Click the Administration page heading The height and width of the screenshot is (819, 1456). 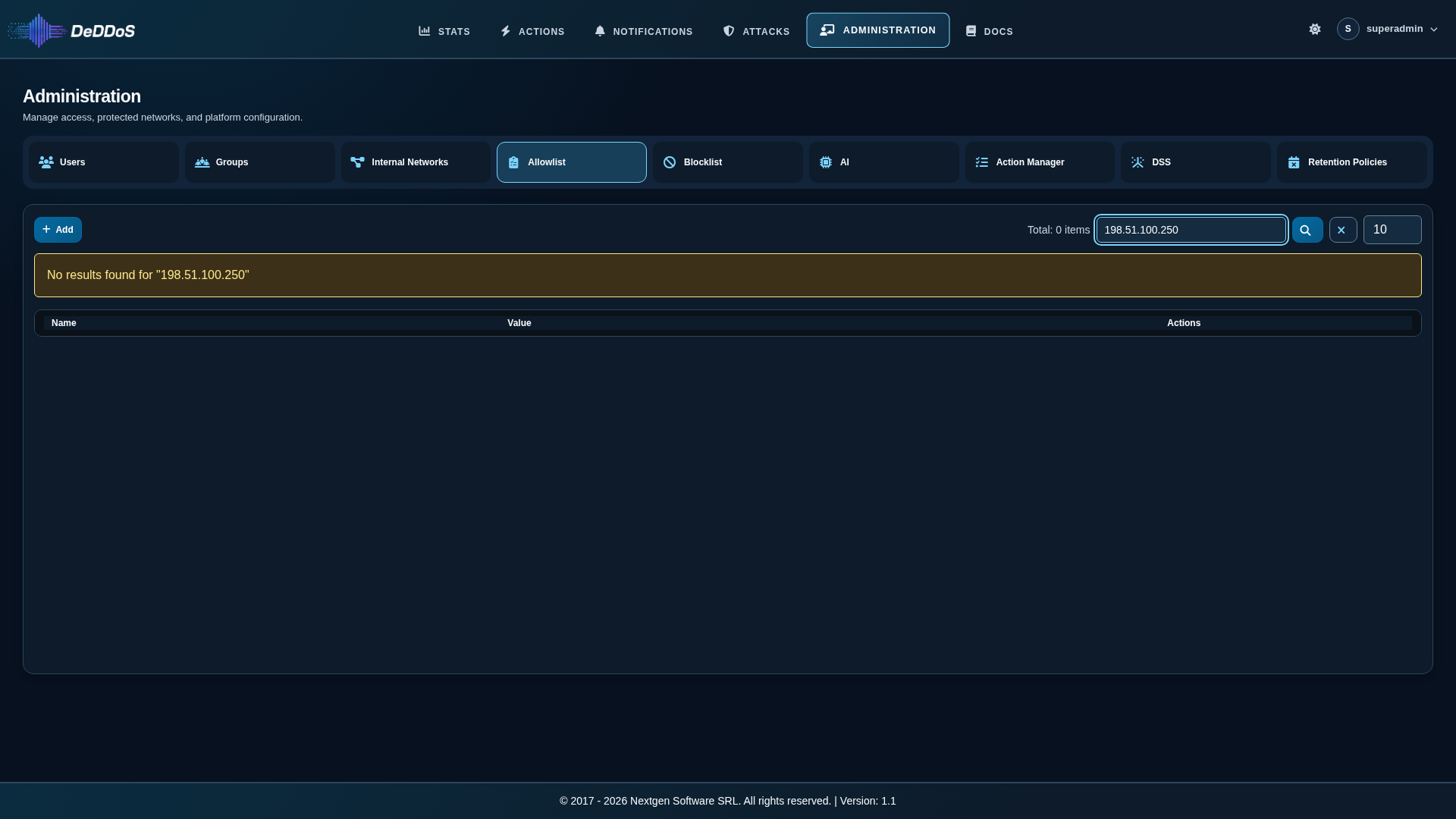point(82,96)
